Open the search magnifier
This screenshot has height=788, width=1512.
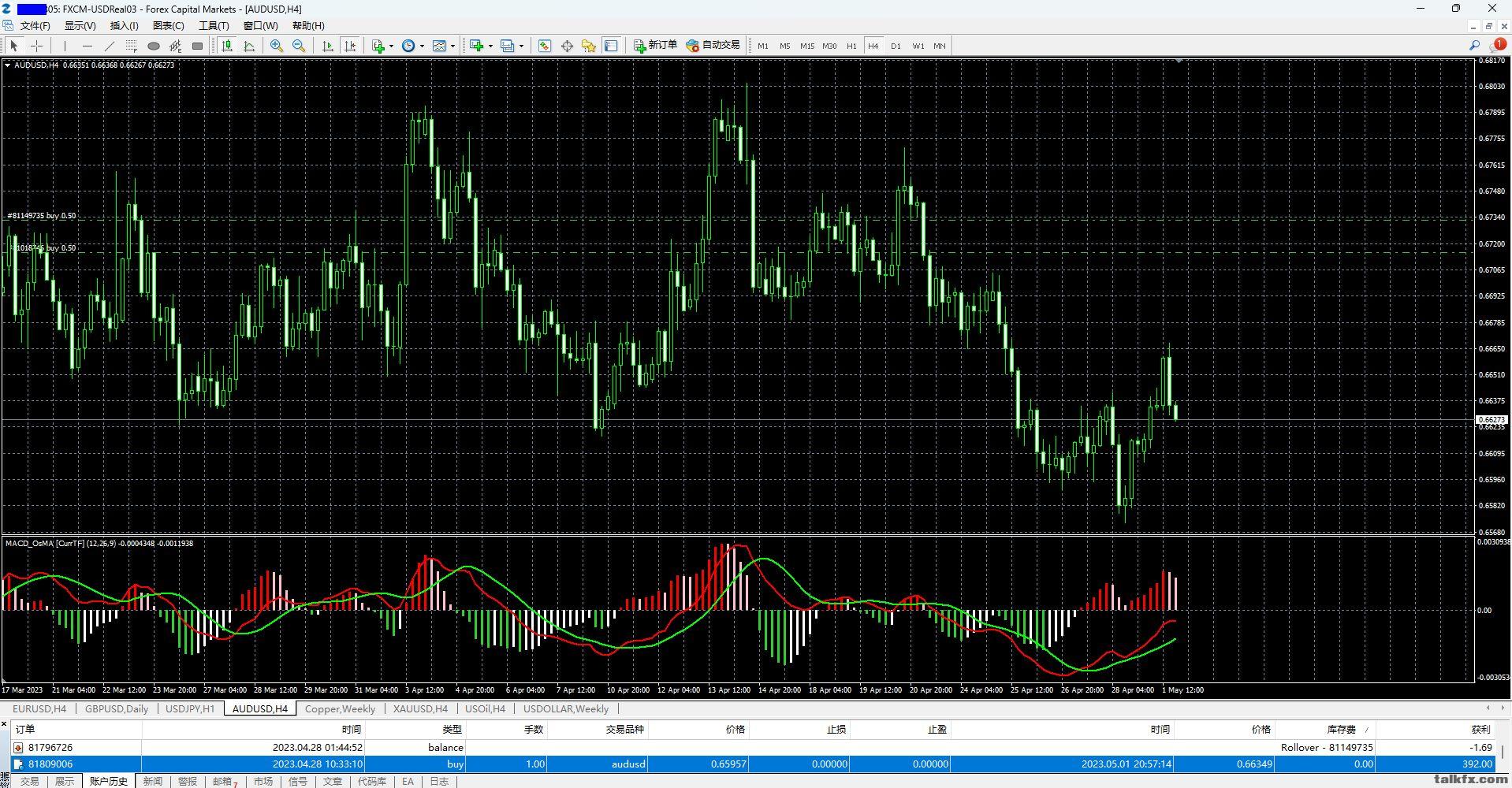[x=1474, y=46]
